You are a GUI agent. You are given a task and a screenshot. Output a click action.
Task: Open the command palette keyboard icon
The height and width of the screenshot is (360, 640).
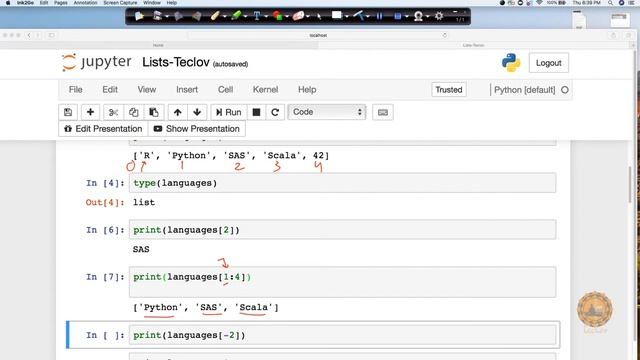click(383, 112)
